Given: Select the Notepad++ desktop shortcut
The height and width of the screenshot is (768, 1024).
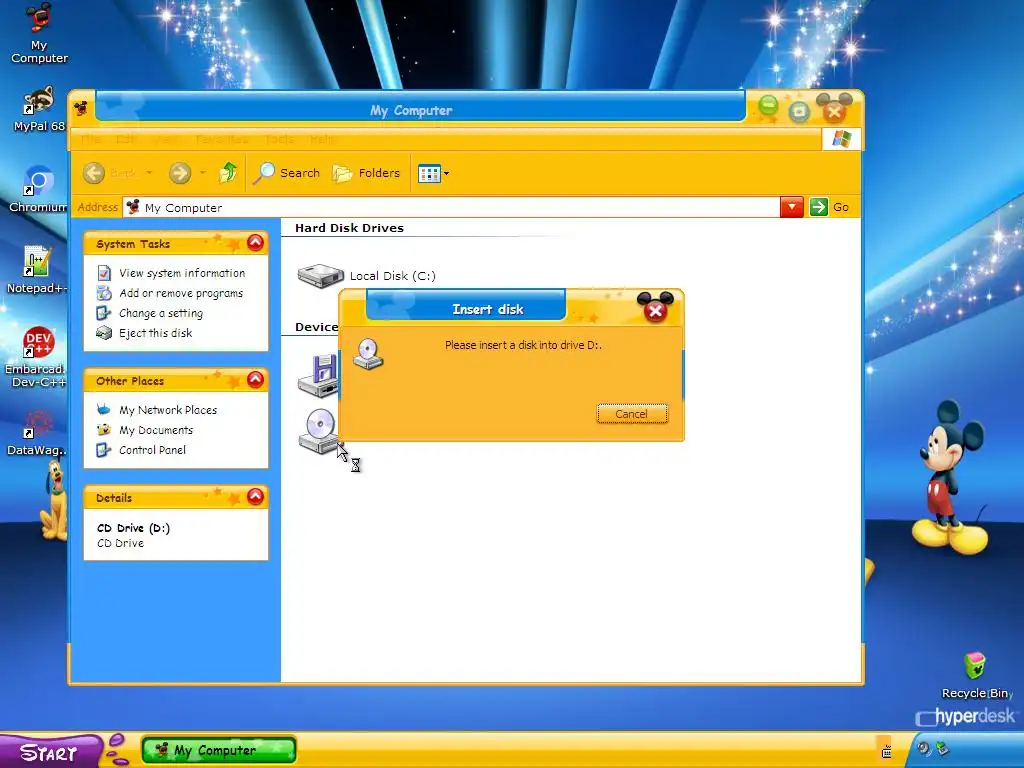Looking at the screenshot, I should pyautogui.click(x=37, y=270).
